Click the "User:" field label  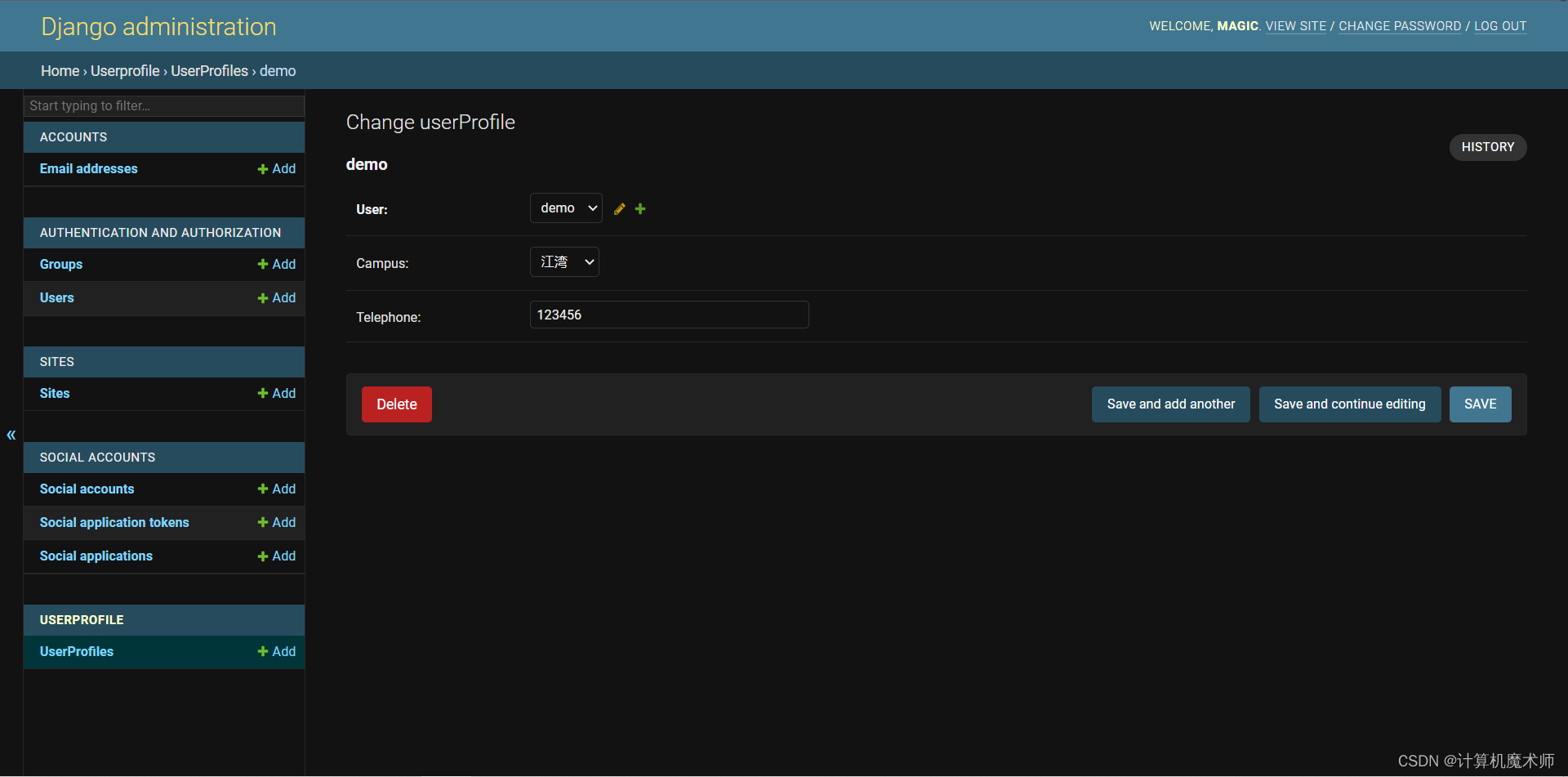372,210
